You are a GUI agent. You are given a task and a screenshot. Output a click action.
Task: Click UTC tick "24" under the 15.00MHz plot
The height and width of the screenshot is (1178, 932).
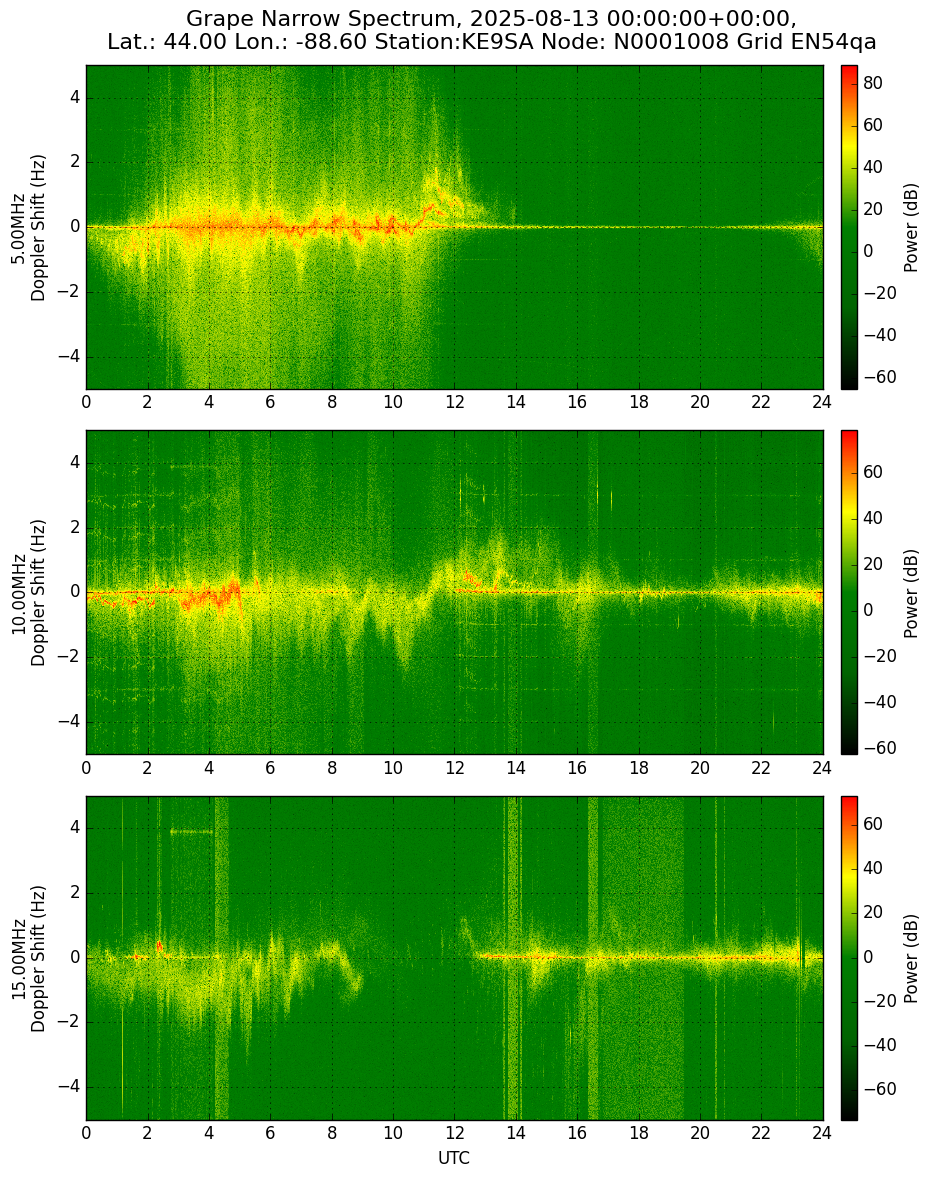coord(822,1133)
